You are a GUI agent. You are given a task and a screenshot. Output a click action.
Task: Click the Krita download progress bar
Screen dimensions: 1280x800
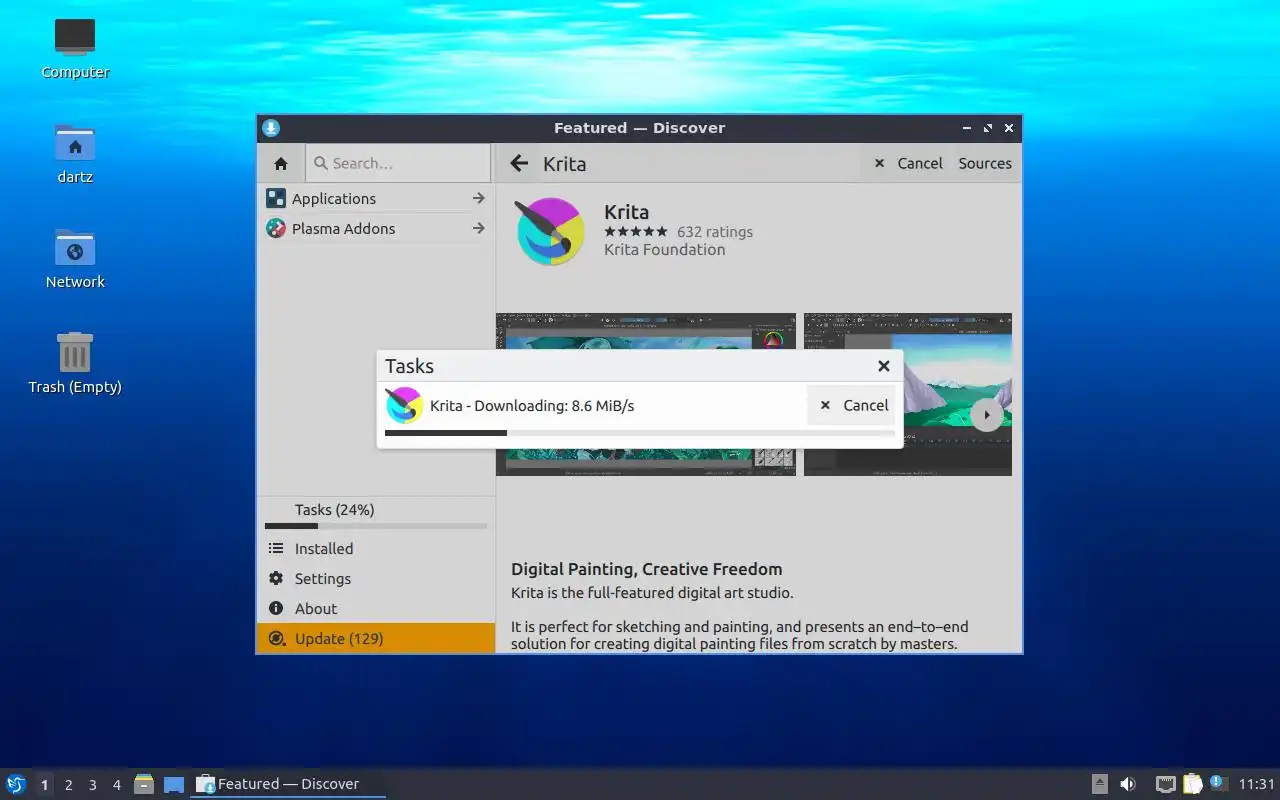click(x=639, y=433)
